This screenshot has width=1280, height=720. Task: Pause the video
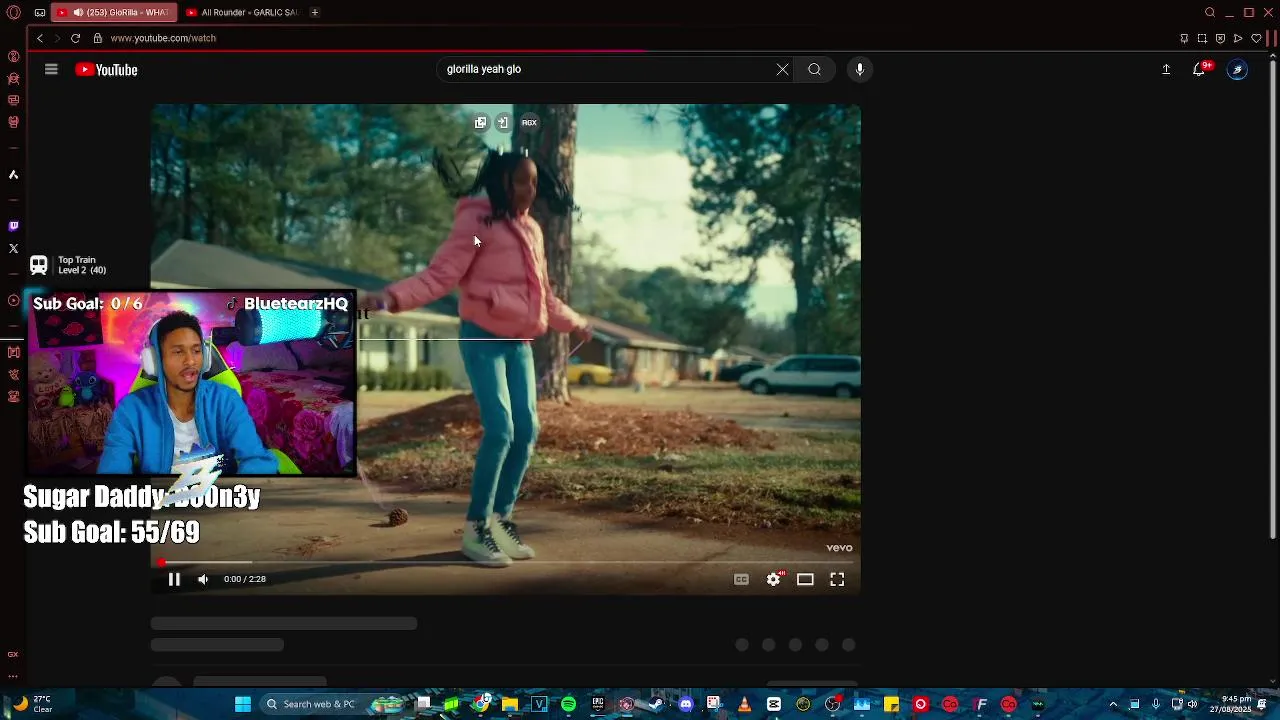[174, 579]
